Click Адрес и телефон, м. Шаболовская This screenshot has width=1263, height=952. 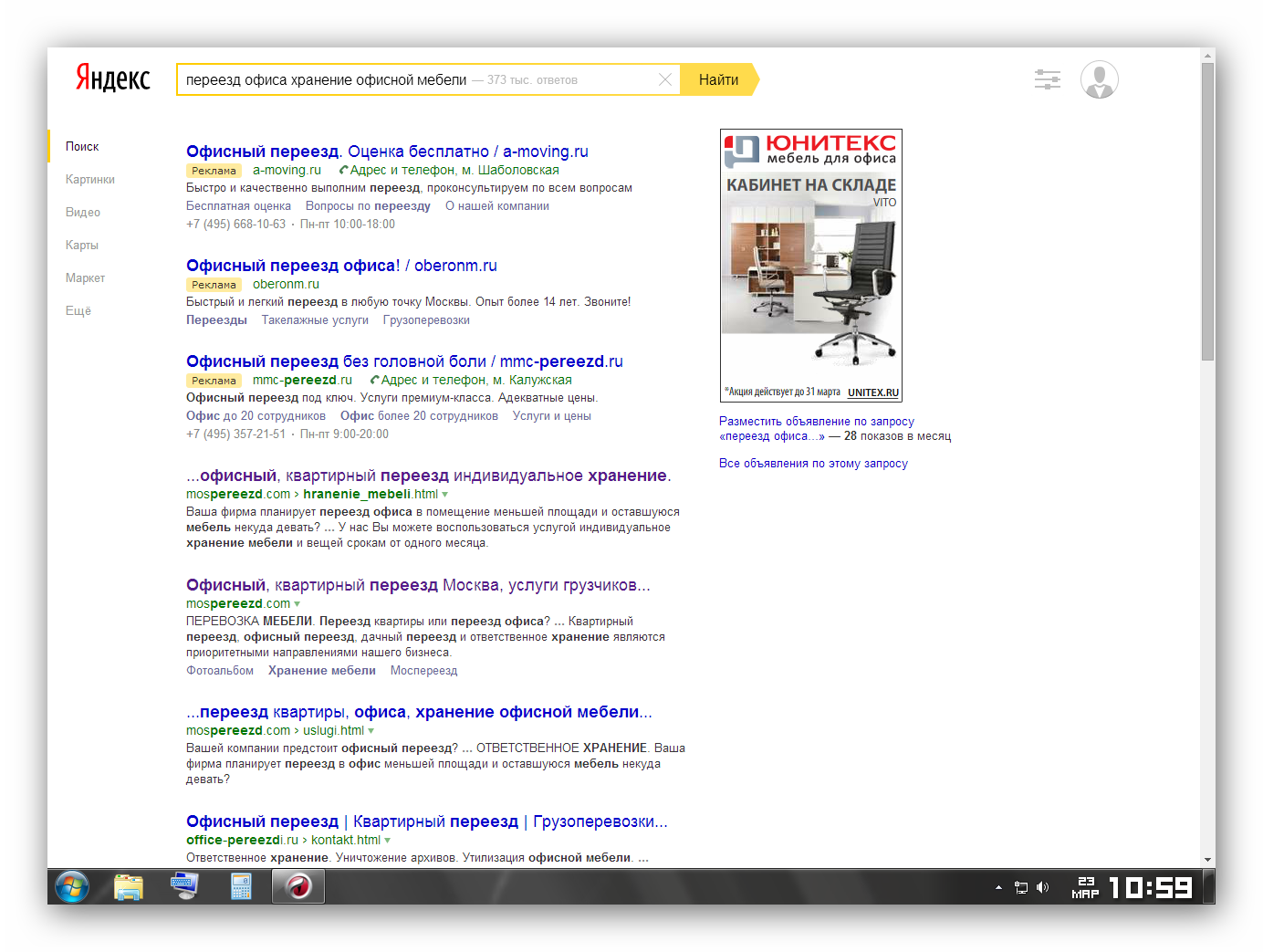454,170
